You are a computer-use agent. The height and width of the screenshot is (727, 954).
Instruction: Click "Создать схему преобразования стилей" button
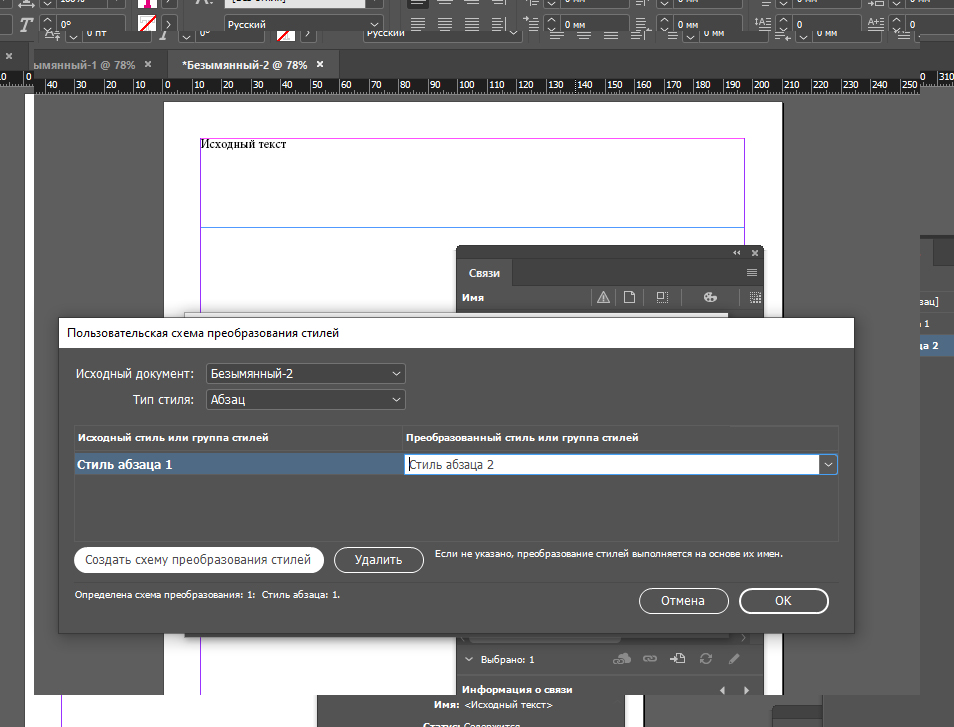click(199, 560)
